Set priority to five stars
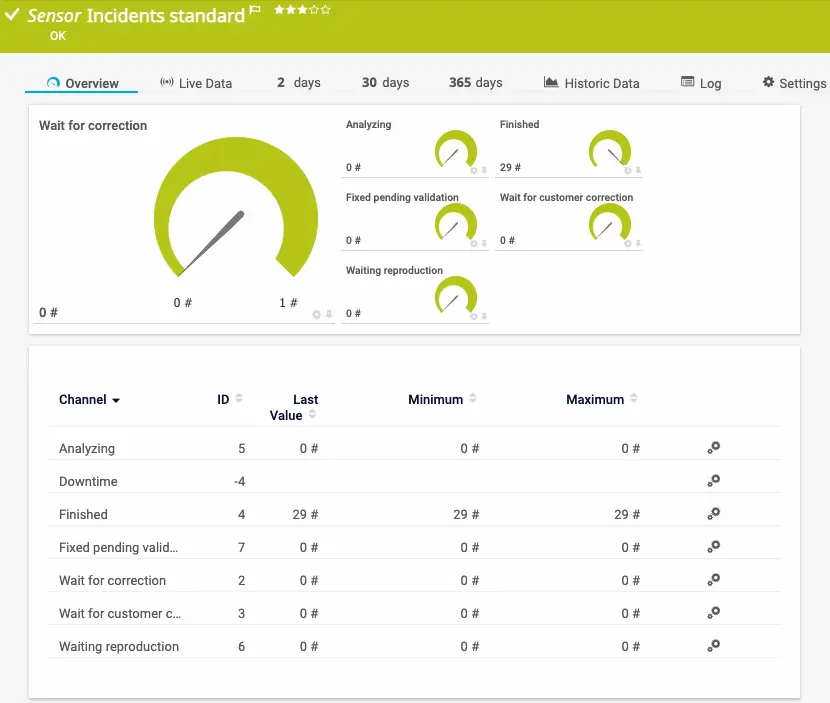 [x=326, y=9]
